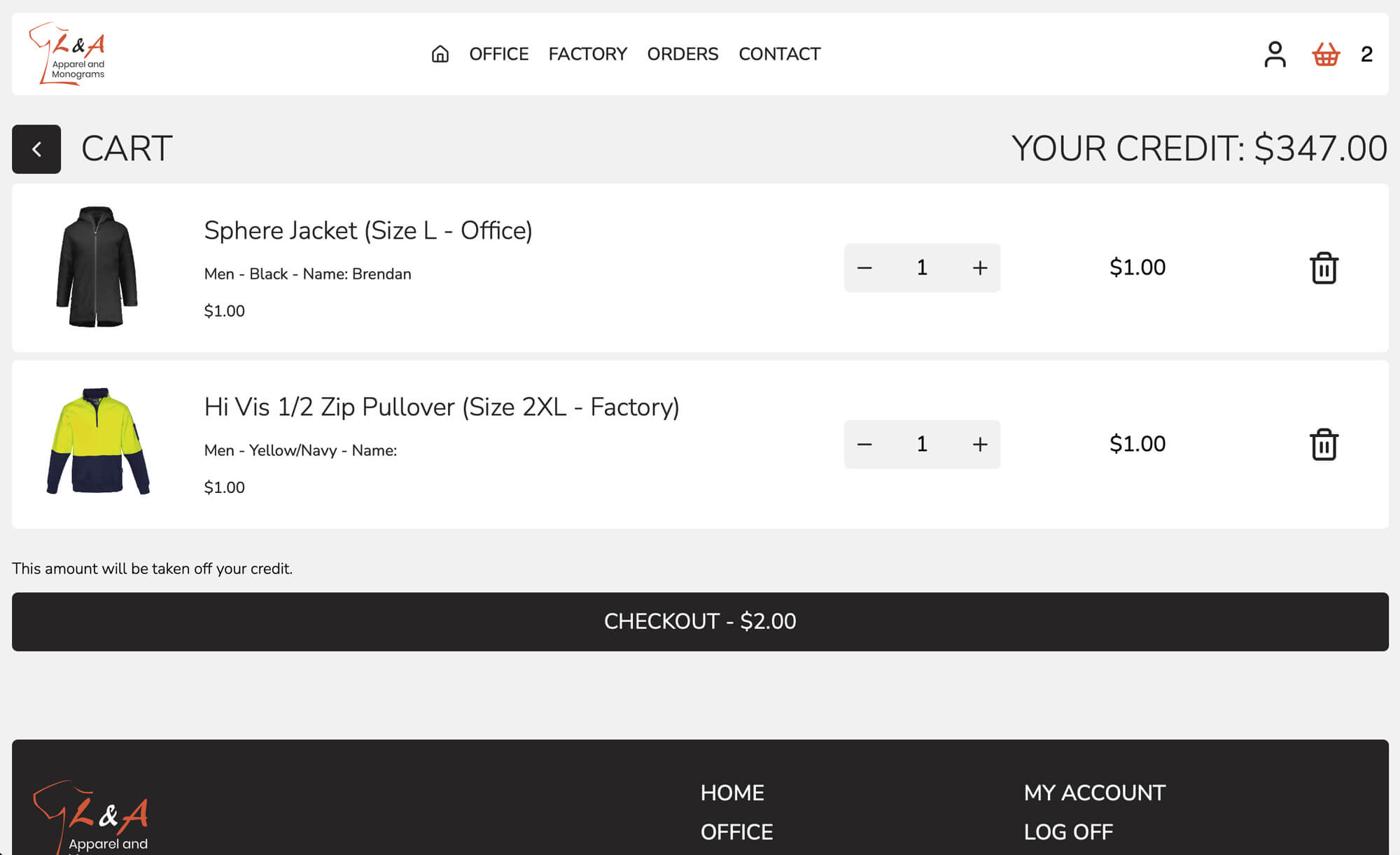
Task: Open the ORDERS page
Action: (682, 54)
